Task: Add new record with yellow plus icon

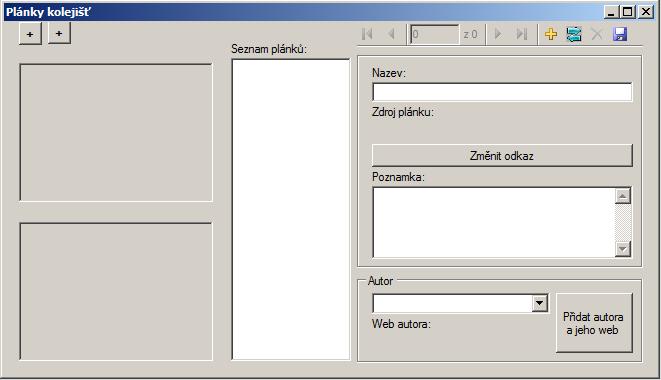Action: pos(551,34)
